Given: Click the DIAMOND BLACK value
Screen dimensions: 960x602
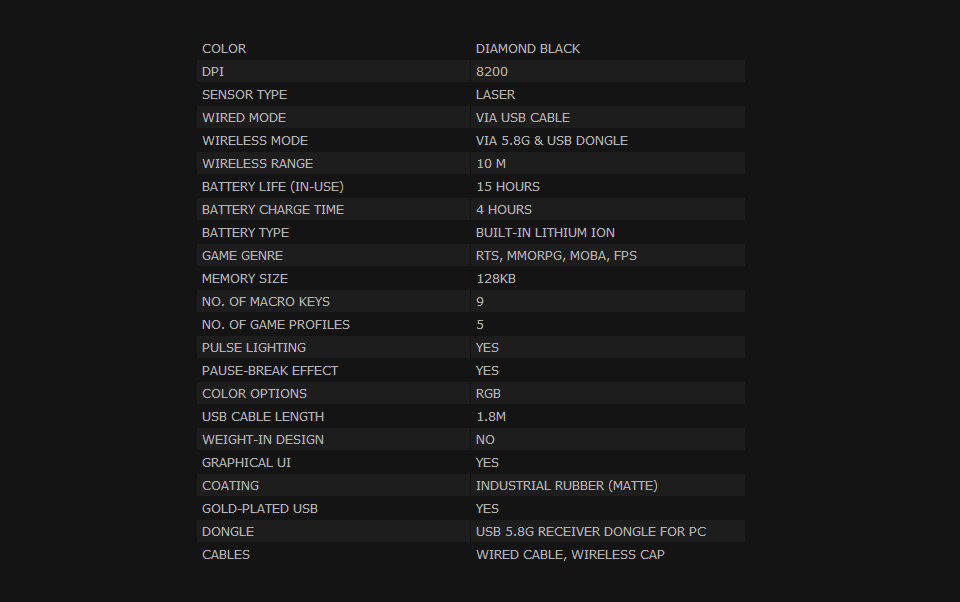Looking at the screenshot, I should click(528, 49).
